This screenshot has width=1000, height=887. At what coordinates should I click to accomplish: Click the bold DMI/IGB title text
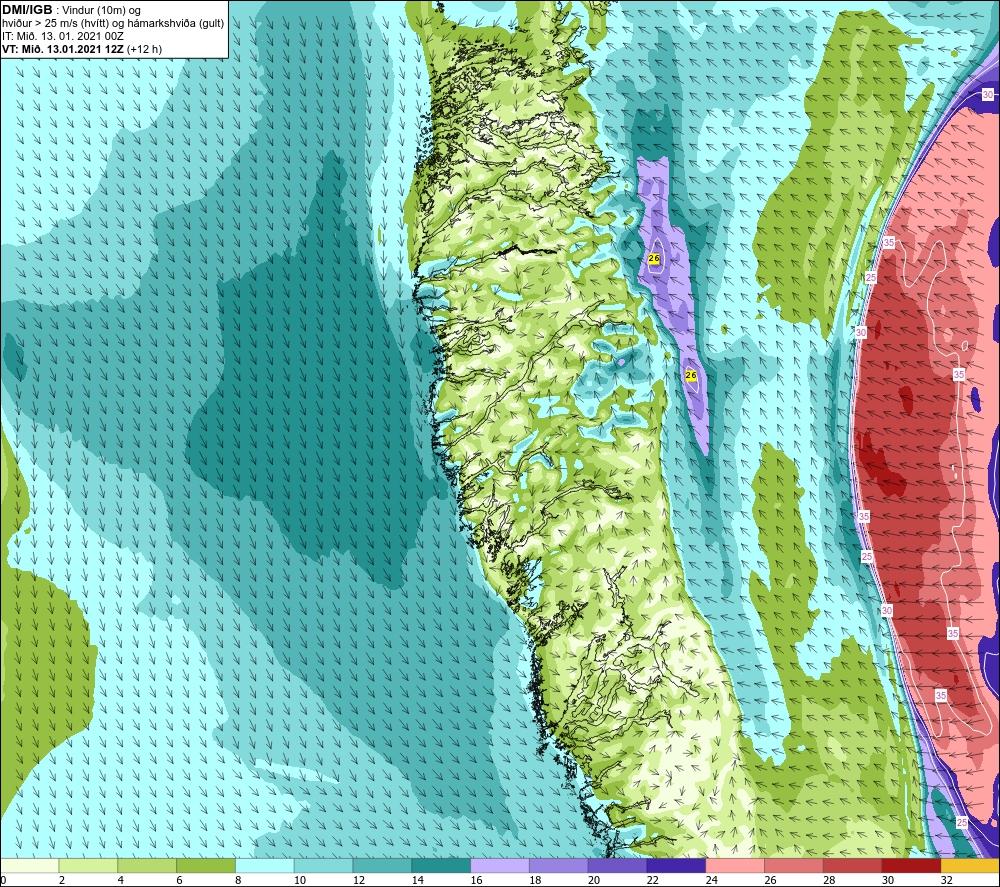click(x=27, y=10)
